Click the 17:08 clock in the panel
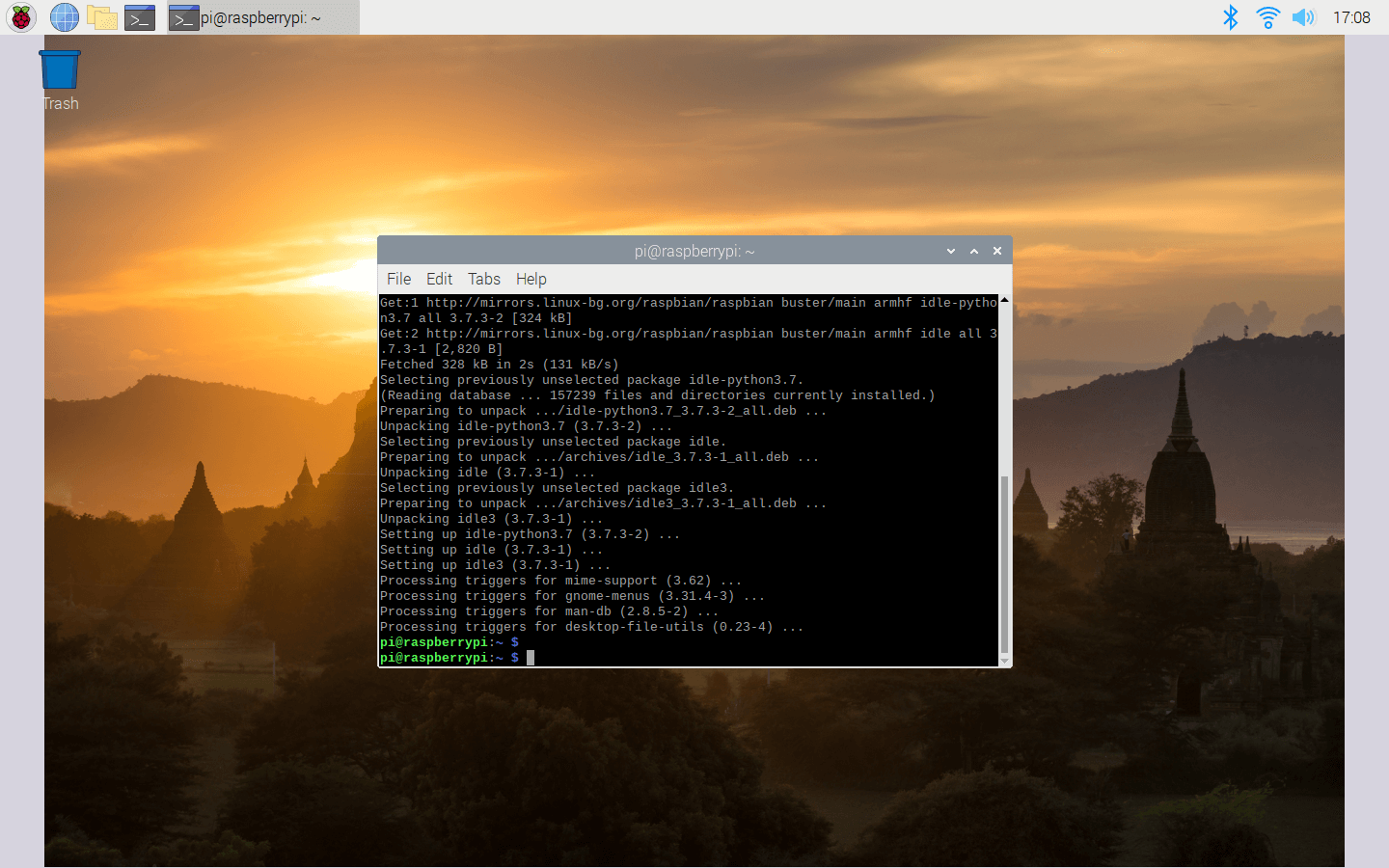 click(x=1350, y=17)
